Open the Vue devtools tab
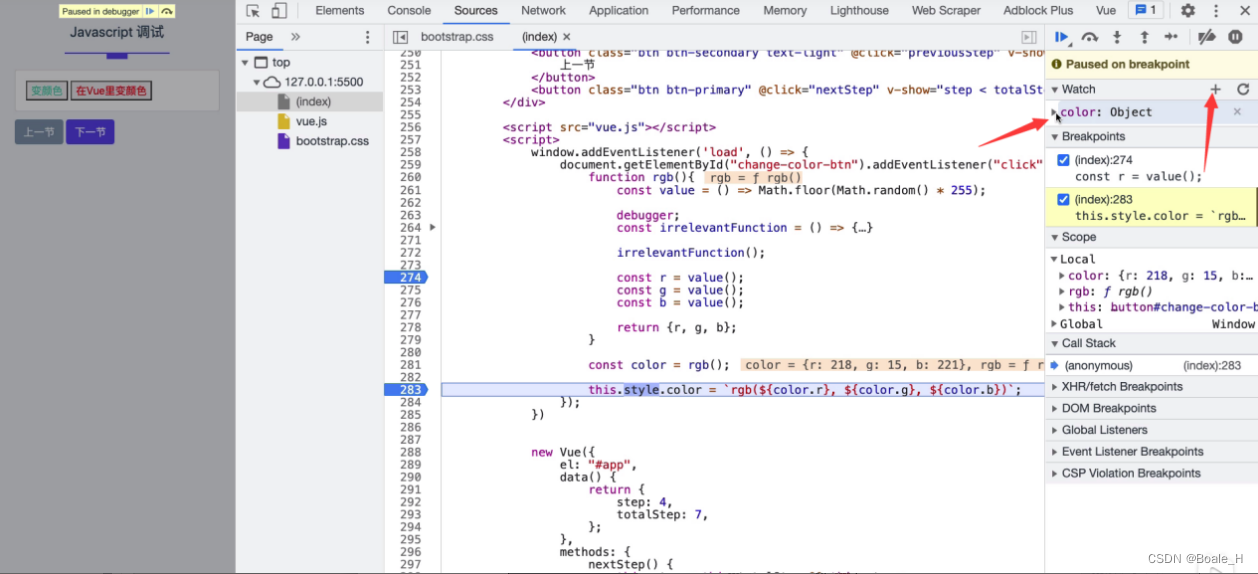The height and width of the screenshot is (574, 1258). [1106, 11]
